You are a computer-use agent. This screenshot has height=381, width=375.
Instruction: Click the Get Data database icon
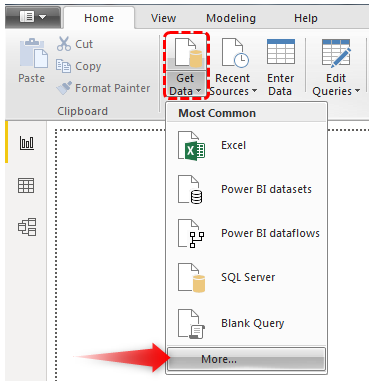coord(189,52)
